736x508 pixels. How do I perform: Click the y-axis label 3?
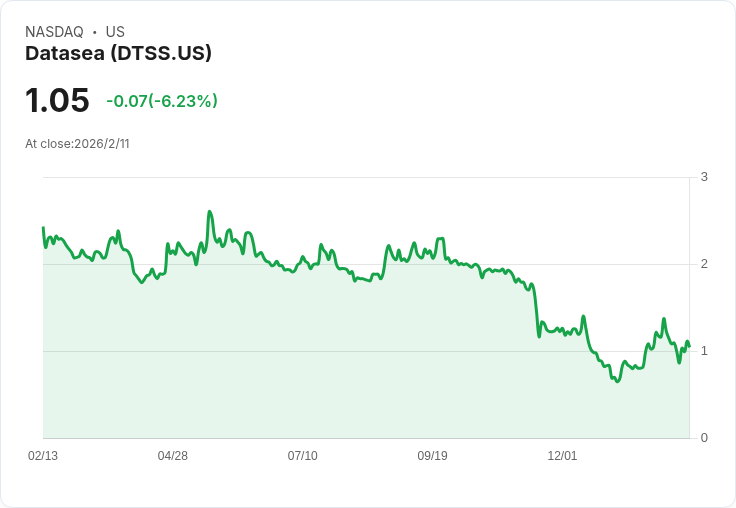tap(704, 177)
